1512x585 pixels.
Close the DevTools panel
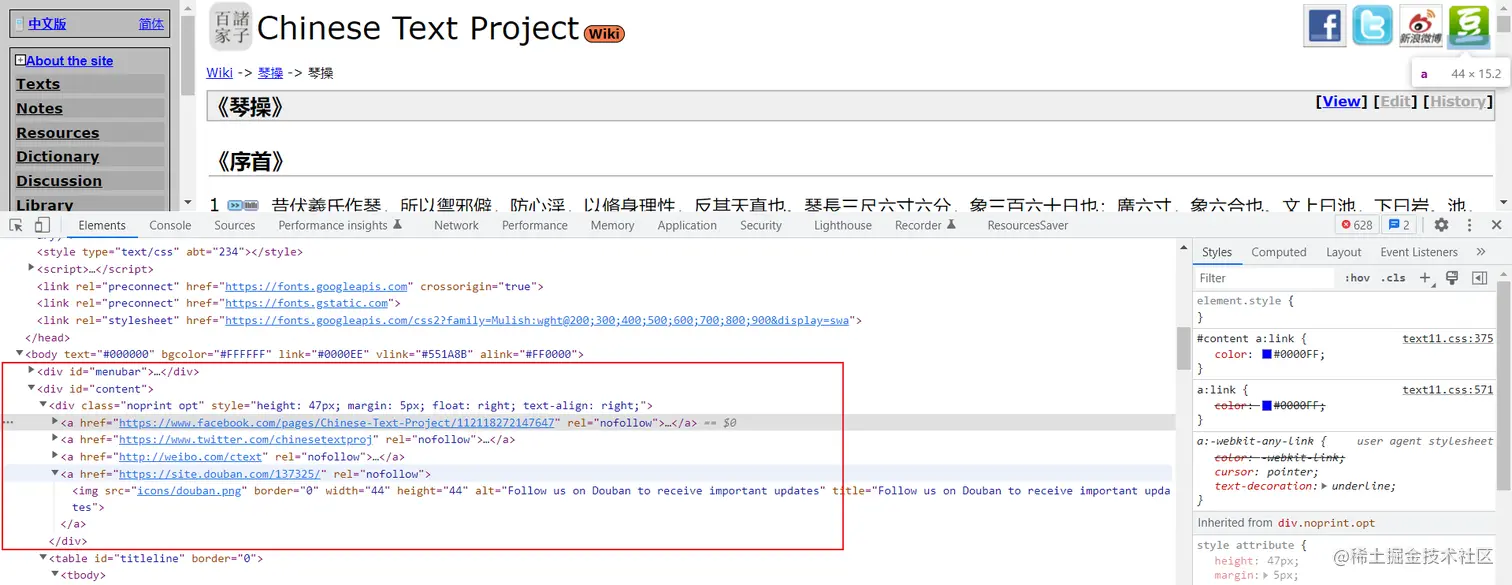tap(1496, 225)
